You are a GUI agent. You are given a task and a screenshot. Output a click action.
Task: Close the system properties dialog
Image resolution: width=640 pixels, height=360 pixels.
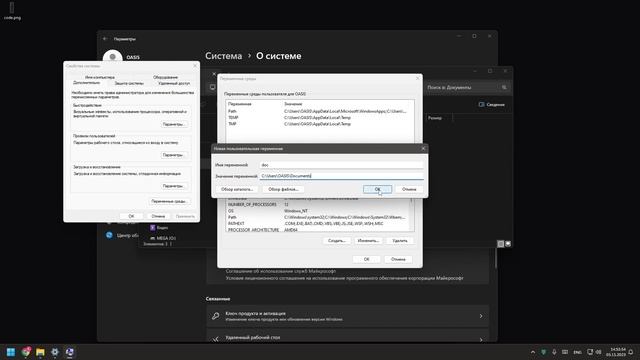point(195,66)
